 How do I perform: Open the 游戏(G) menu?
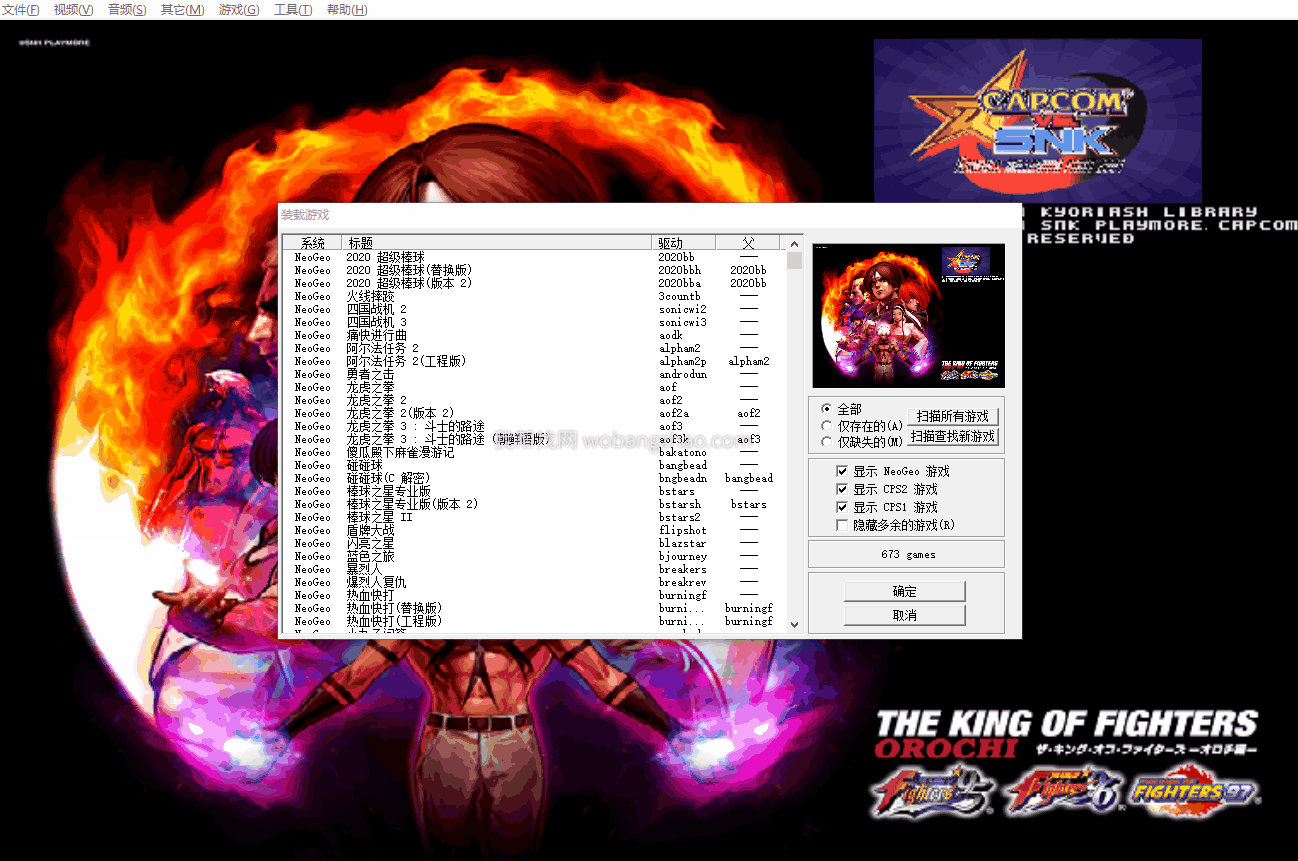[238, 10]
